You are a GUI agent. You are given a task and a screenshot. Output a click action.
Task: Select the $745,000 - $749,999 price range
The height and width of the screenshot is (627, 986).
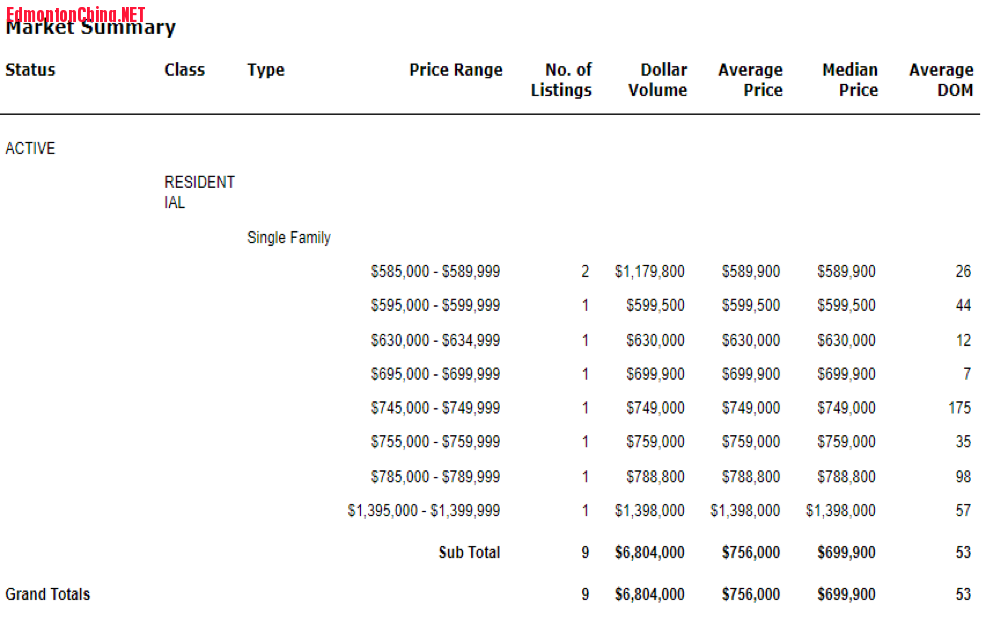pos(435,408)
